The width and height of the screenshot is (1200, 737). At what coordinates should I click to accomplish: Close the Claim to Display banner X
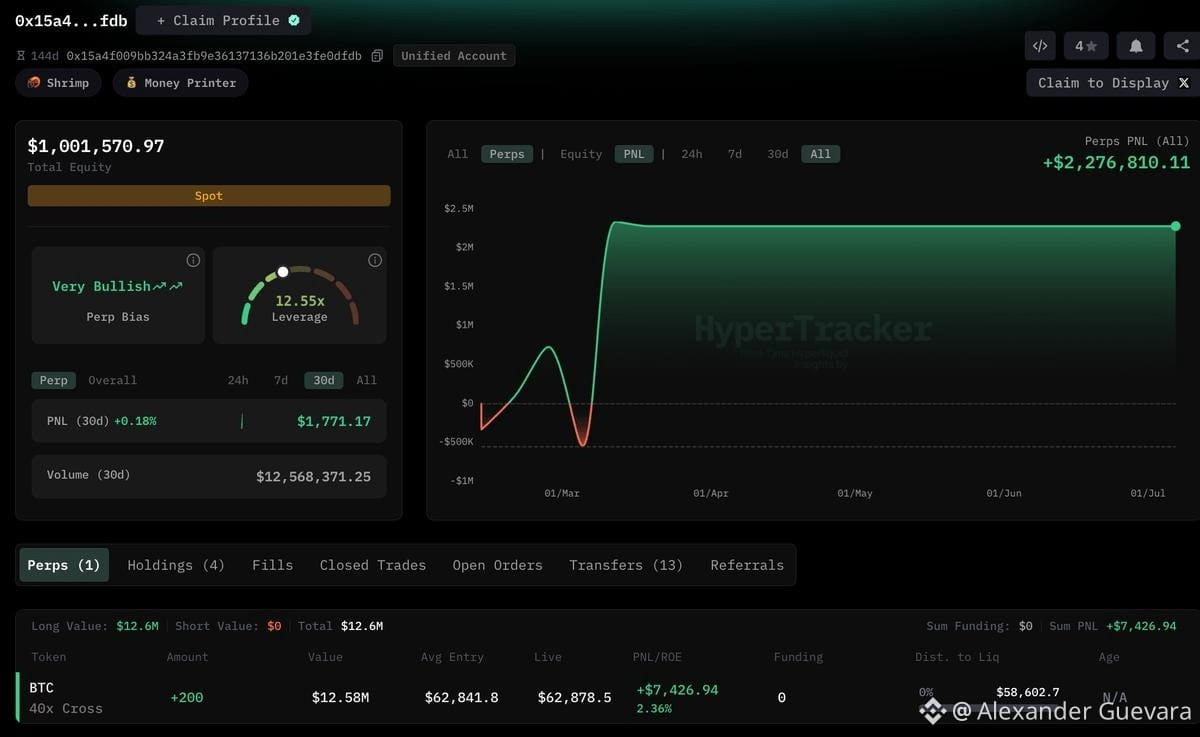(x=1184, y=83)
